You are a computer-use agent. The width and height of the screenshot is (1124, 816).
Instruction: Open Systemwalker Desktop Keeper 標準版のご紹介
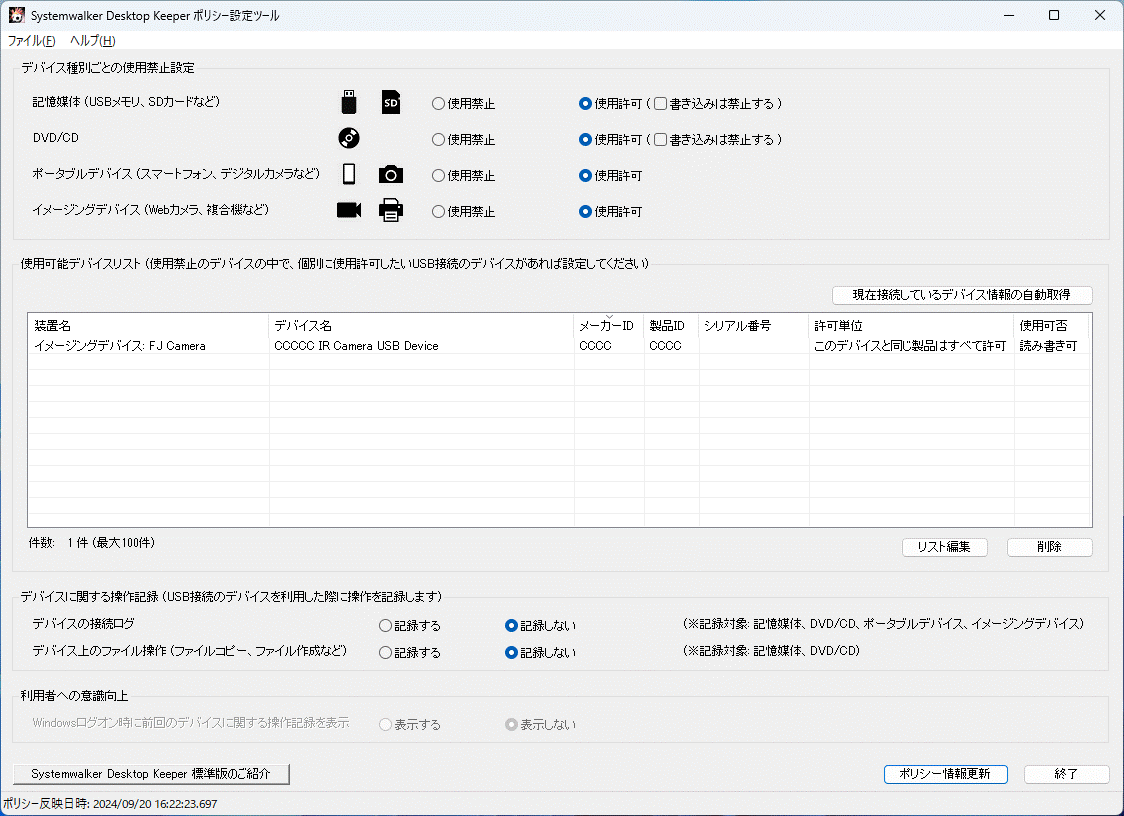click(x=151, y=774)
